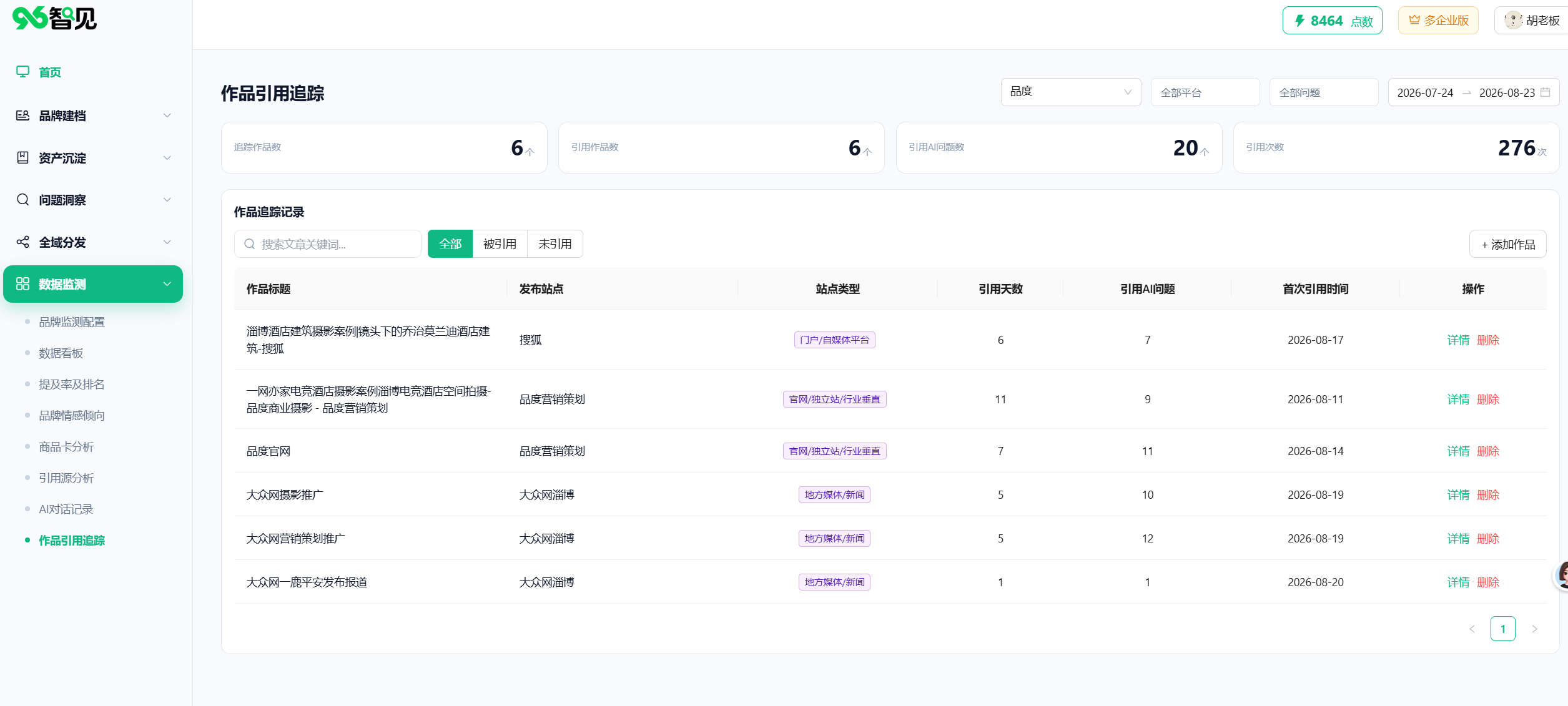The height and width of the screenshot is (706, 1568).
Task: Click the 添加作品 button
Action: pos(1508,244)
